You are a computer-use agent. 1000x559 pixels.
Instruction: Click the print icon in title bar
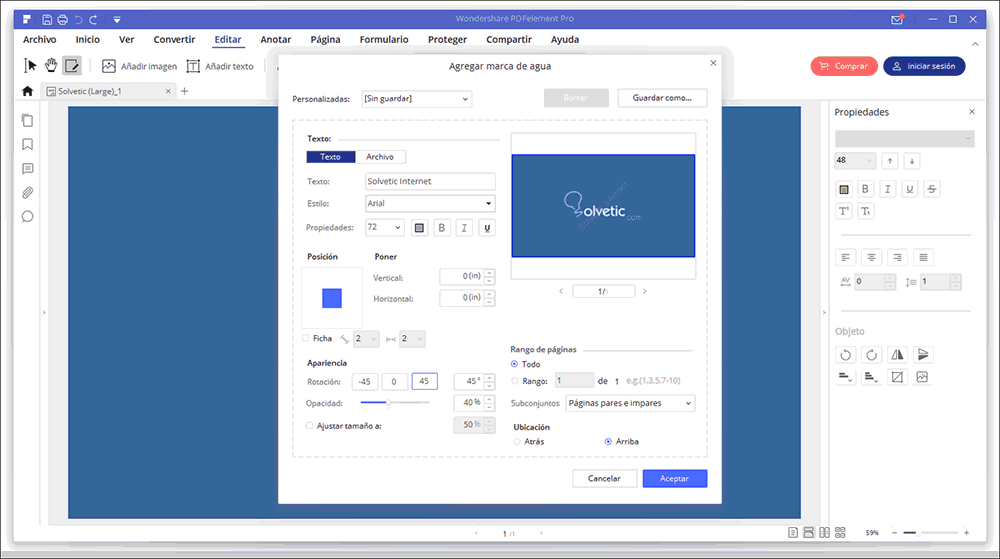pyautogui.click(x=62, y=19)
